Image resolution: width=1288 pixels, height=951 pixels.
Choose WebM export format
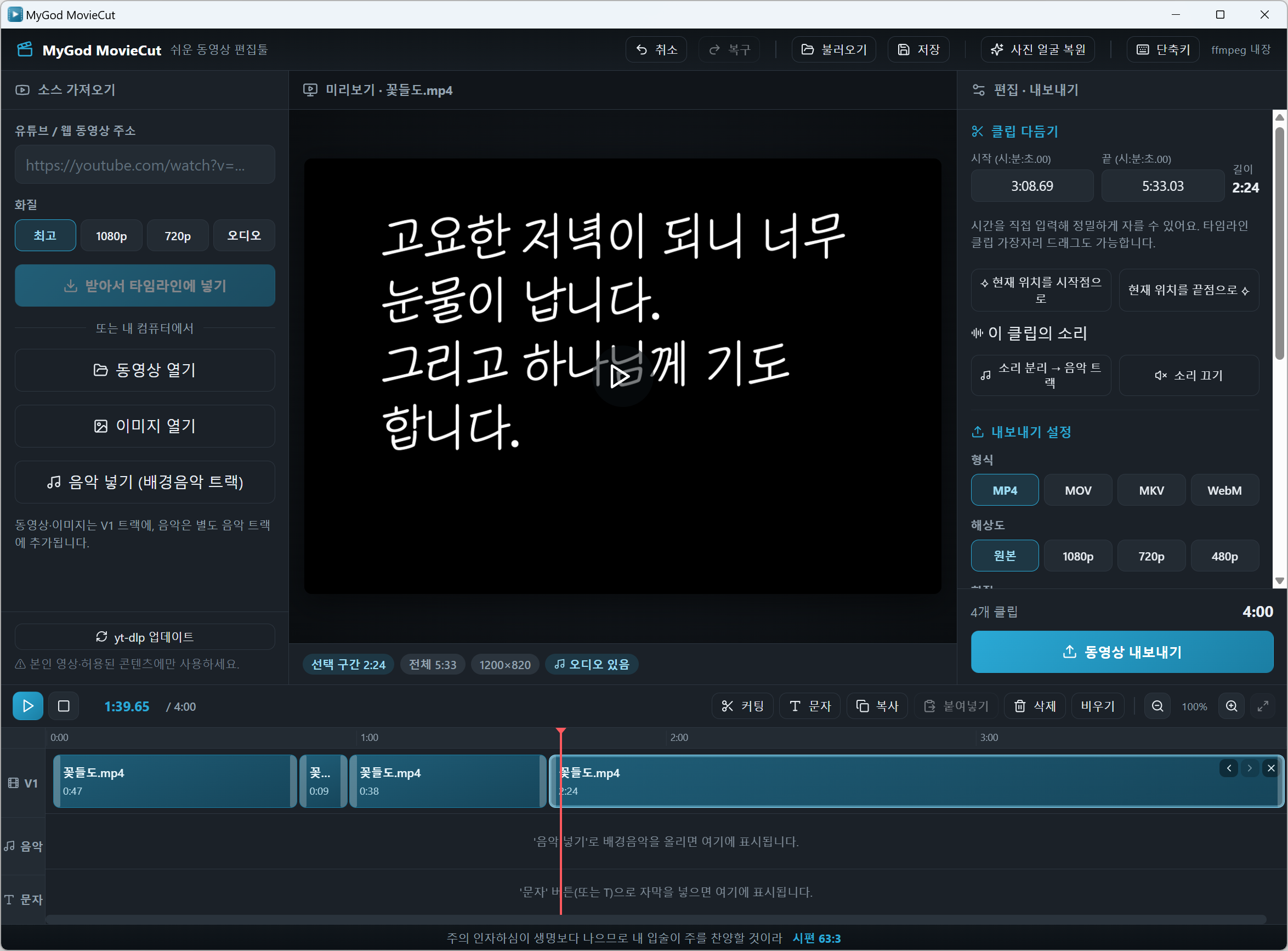coord(1225,490)
